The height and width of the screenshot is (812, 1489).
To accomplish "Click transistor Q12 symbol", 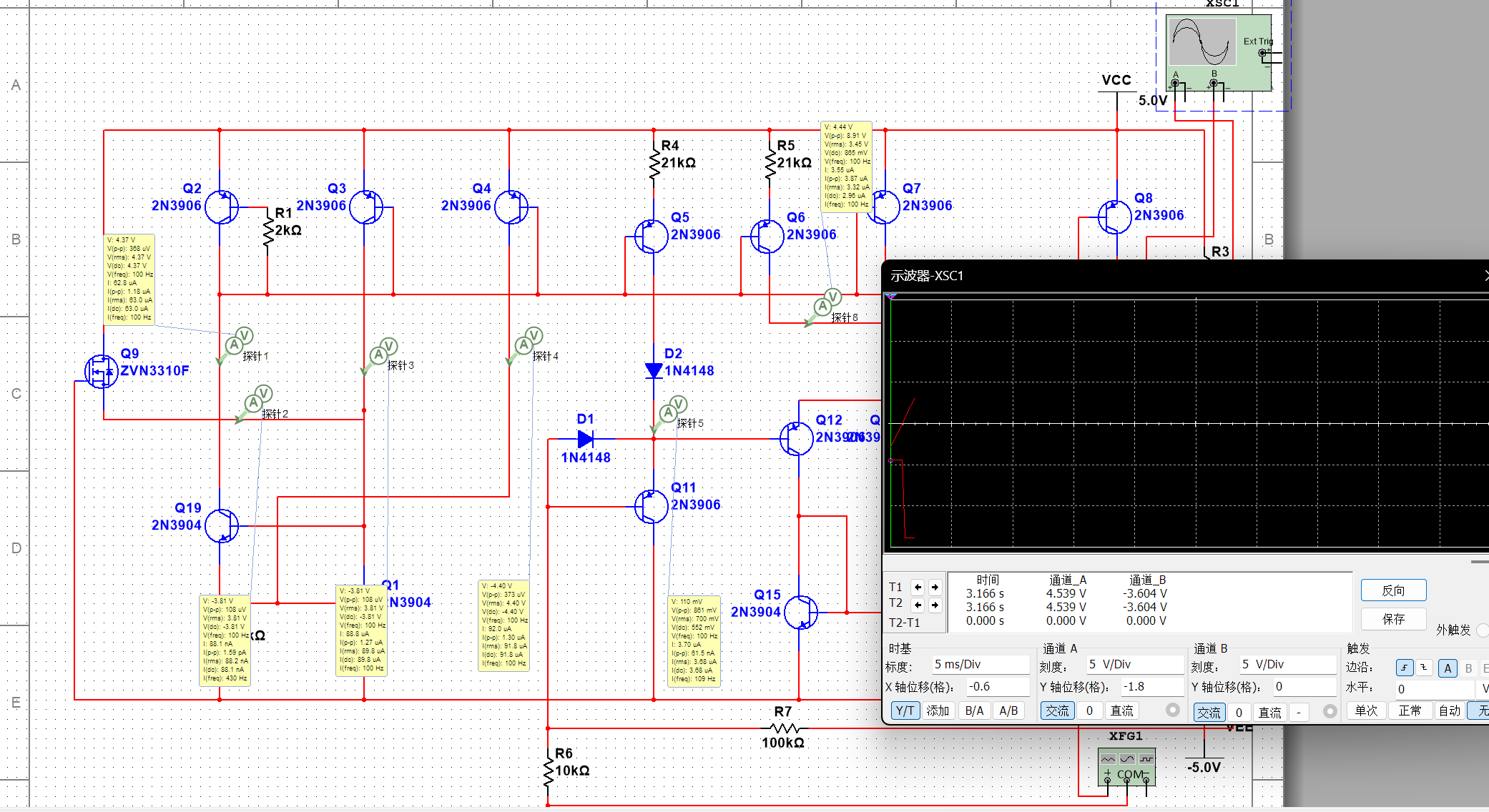I will (796, 439).
